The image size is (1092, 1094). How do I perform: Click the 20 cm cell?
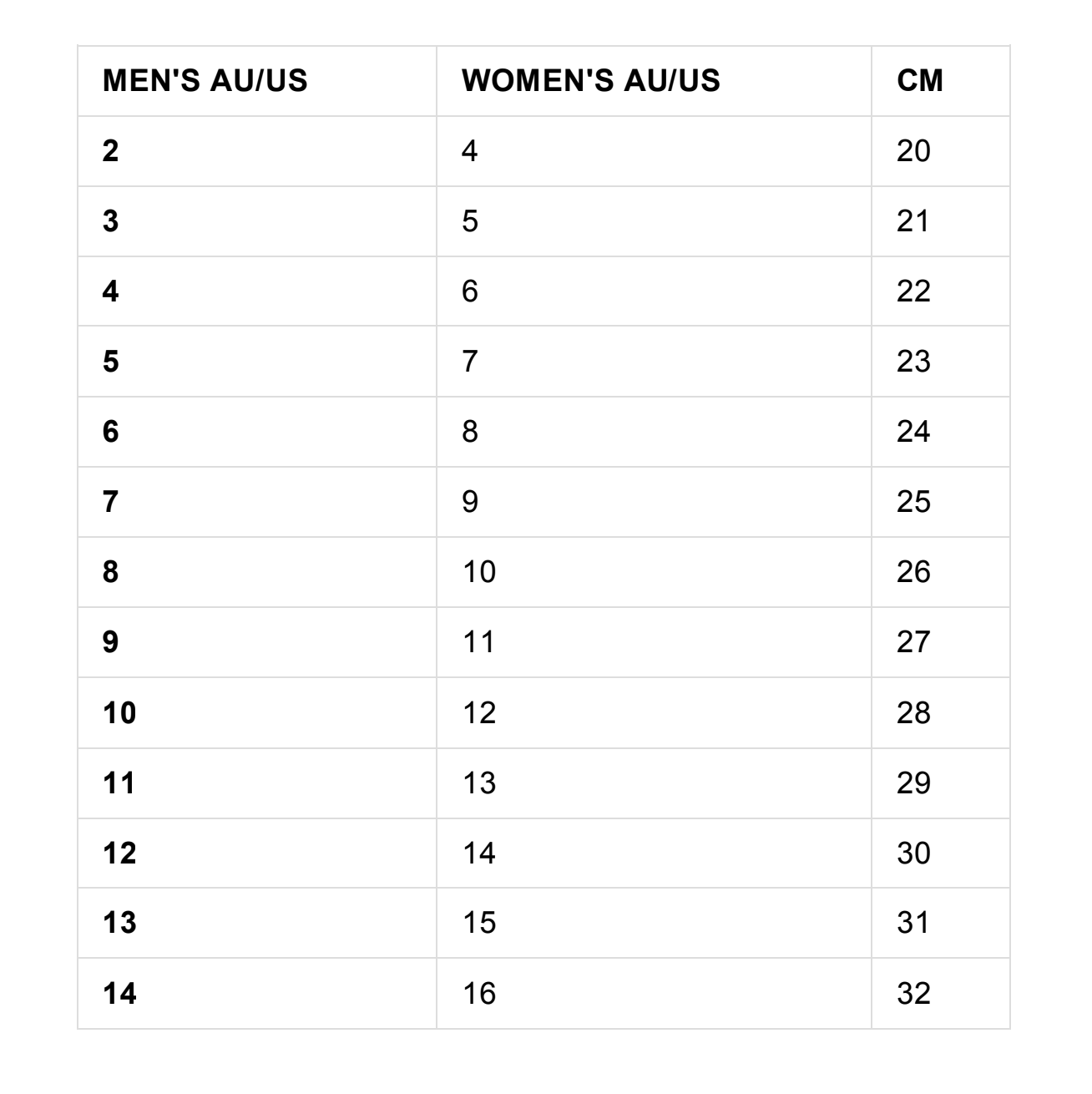coord(913,151)
